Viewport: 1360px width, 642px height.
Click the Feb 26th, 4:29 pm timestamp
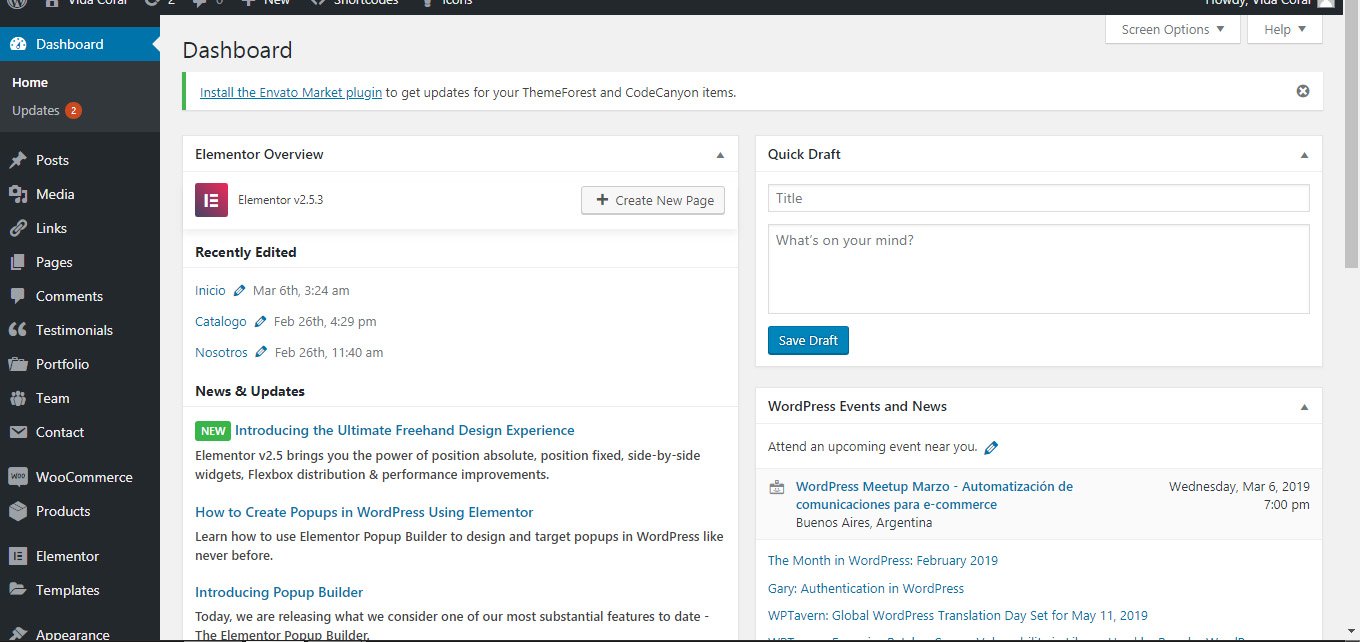[325, 322]
